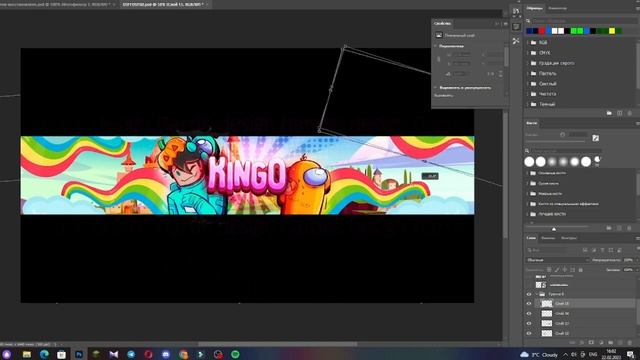This screenshot has height=360, width=640.
Task: Delete layer using trash icon
Action: 630,342
